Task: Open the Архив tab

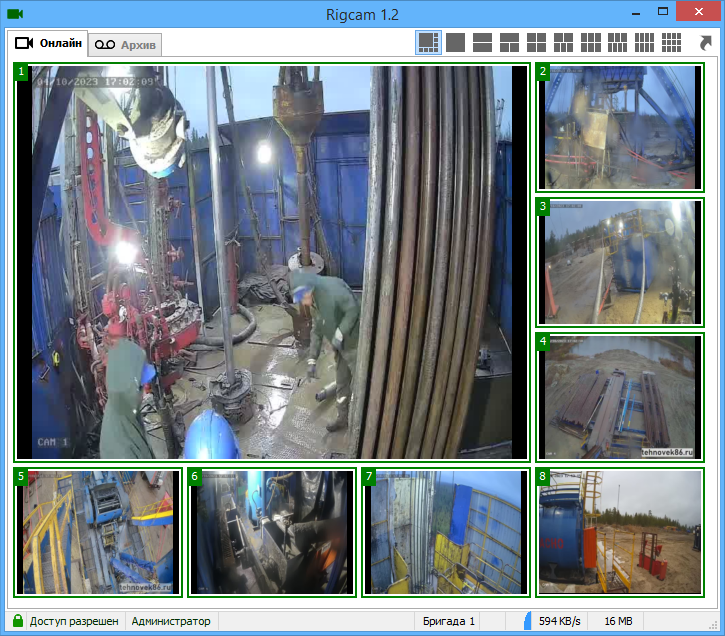Action: click(x=126, y=44)
